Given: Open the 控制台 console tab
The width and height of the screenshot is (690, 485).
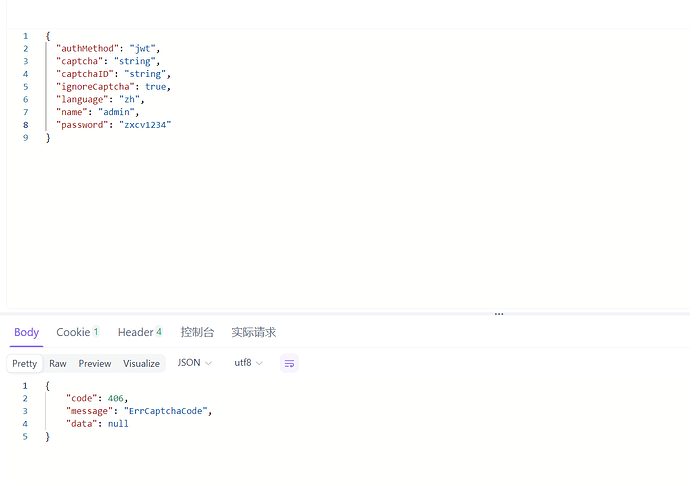Looking at the screenshot, I should pos(197,332).
